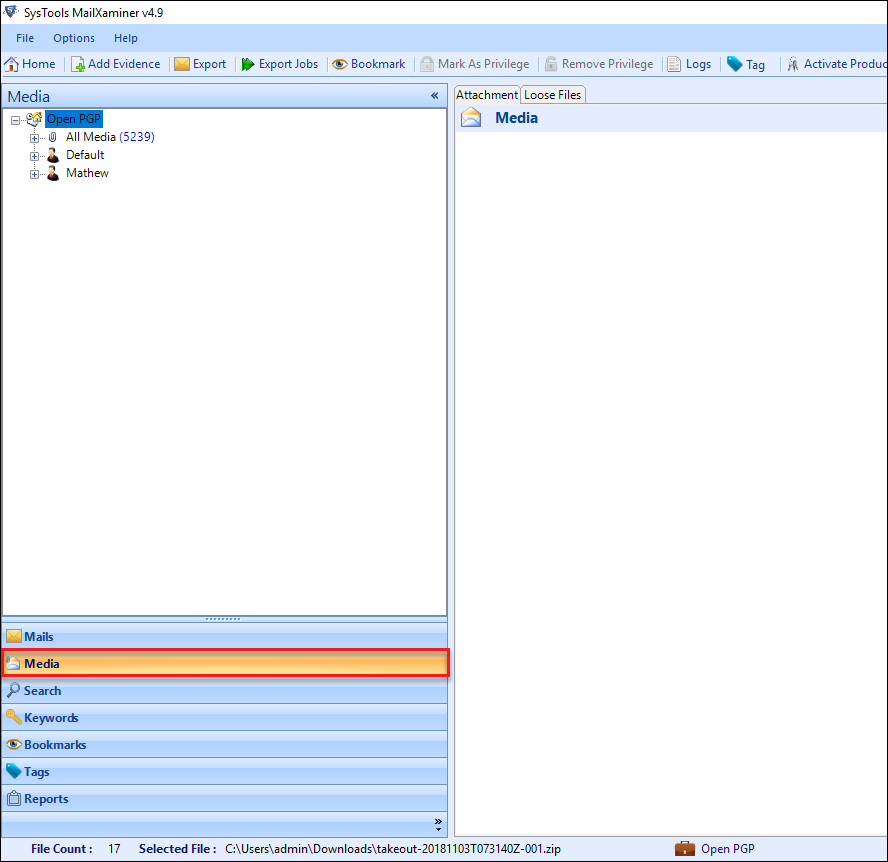Select All Media (5239) tree item
This screenshot has width=888, height=862.
(x=110, y=137)
